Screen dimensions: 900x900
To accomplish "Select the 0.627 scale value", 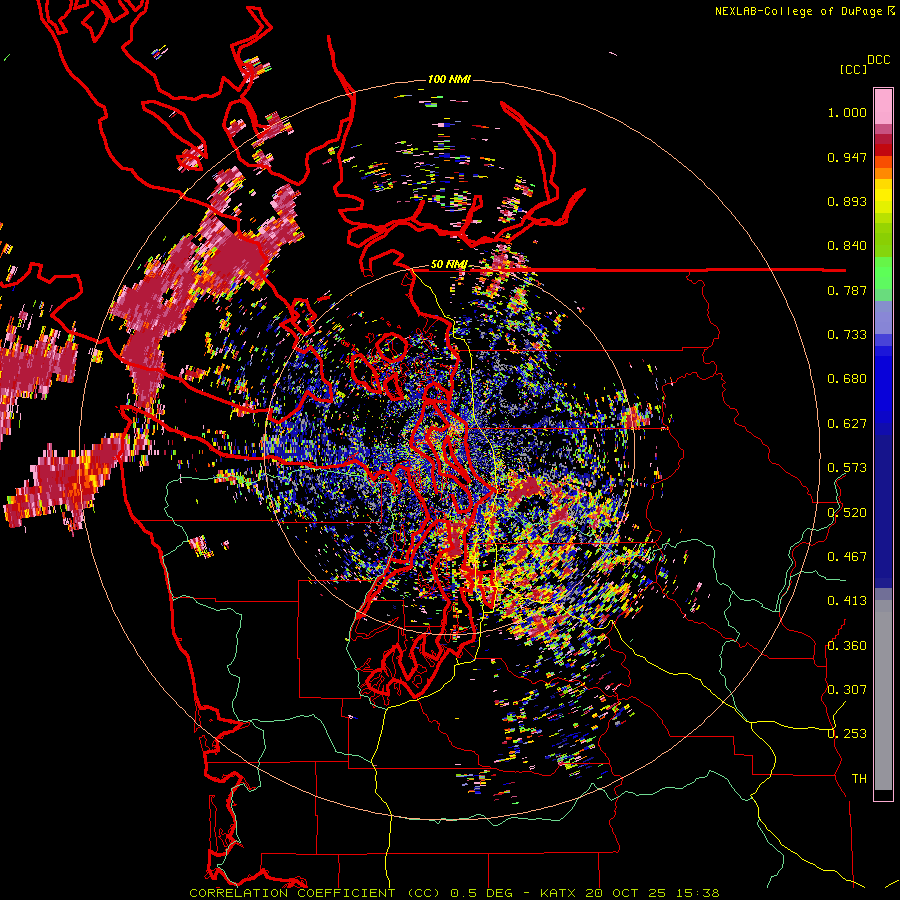I will tap(847, 424).
